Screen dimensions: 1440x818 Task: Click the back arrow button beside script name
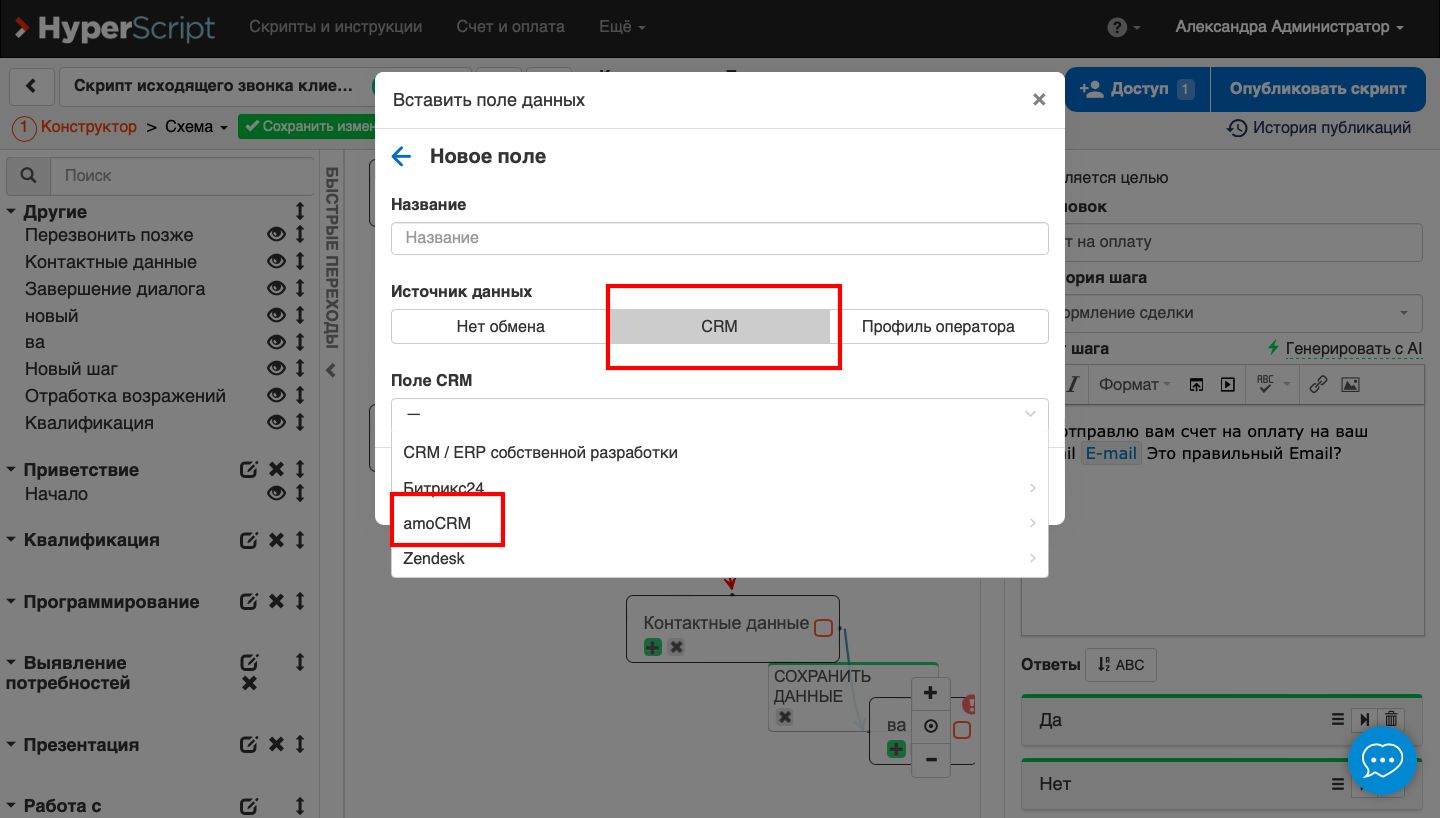(31, 87)
